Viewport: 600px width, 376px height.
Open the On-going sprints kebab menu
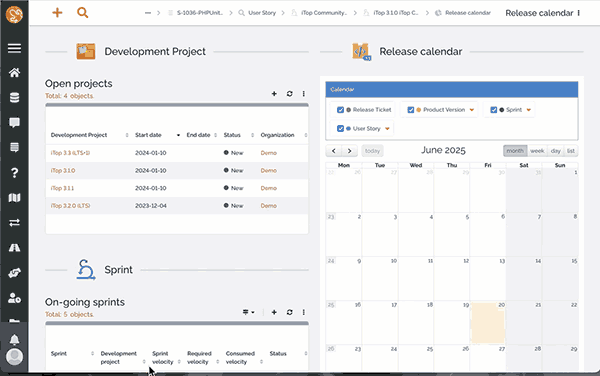(303, 312)
